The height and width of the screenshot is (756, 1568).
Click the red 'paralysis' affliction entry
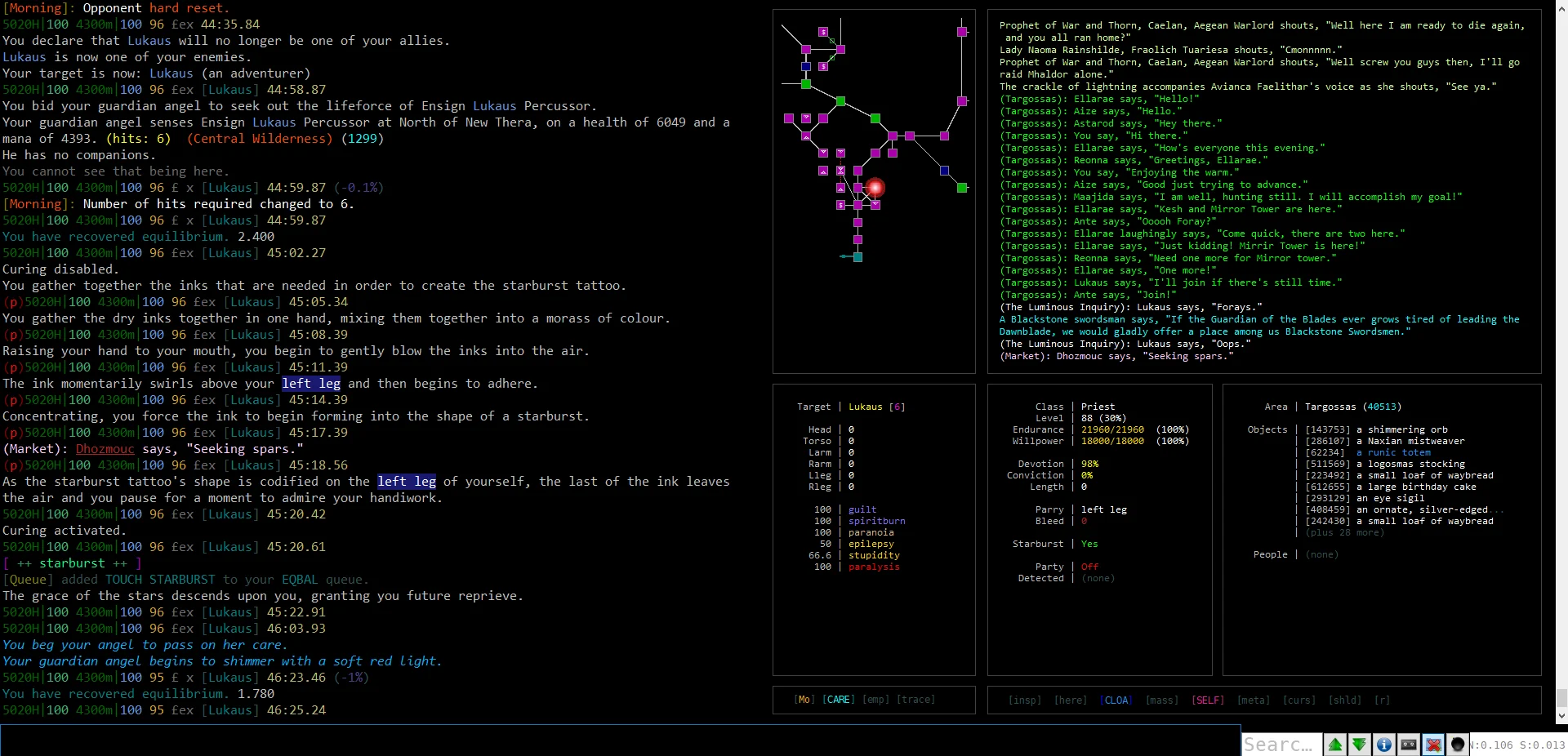pos(874,567)
